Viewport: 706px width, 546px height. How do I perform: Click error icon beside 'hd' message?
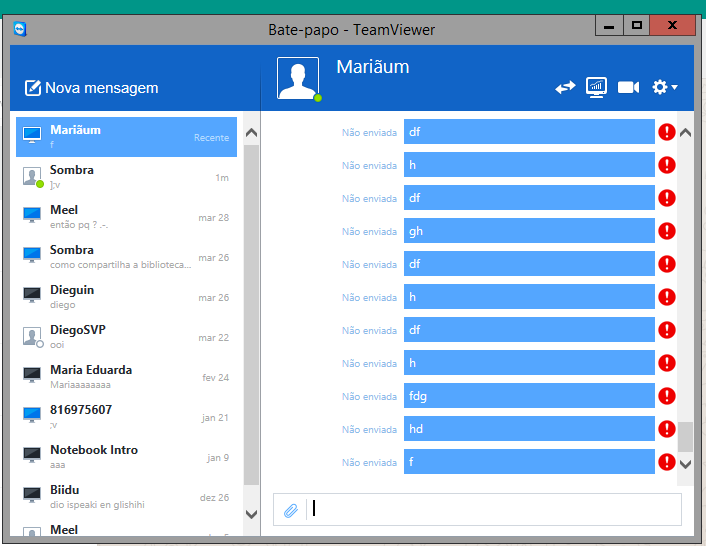(666, 429)
